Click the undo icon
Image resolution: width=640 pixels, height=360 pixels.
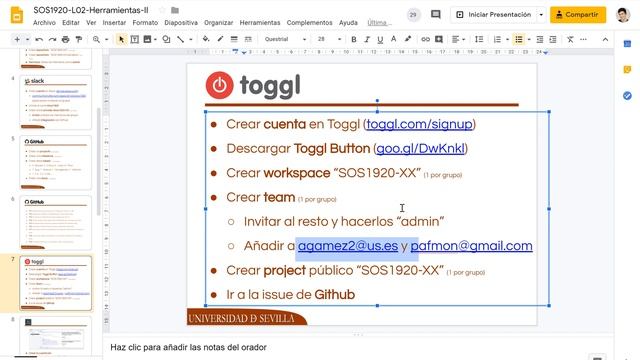pos(39,40)
